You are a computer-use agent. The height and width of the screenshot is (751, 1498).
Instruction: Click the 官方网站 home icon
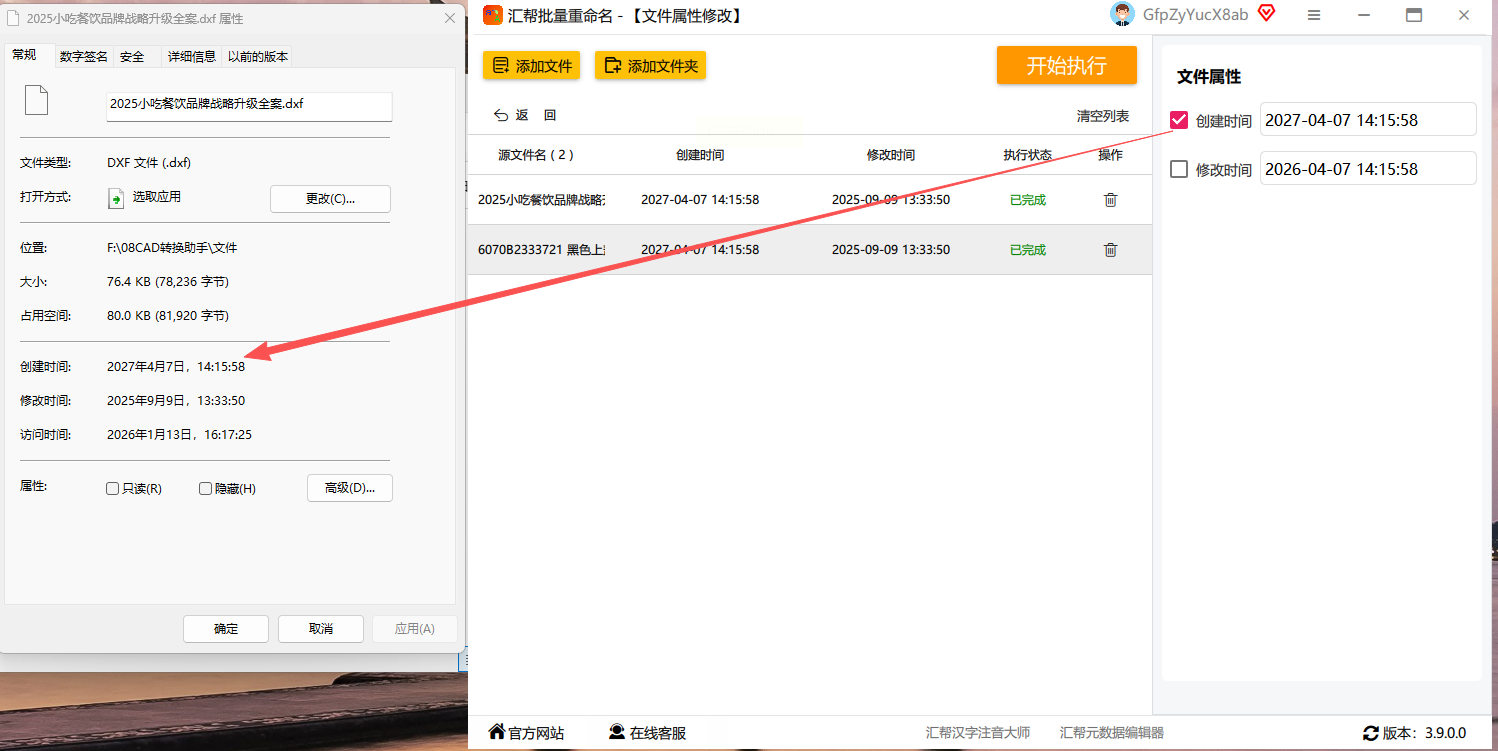(x=496, y=732)
